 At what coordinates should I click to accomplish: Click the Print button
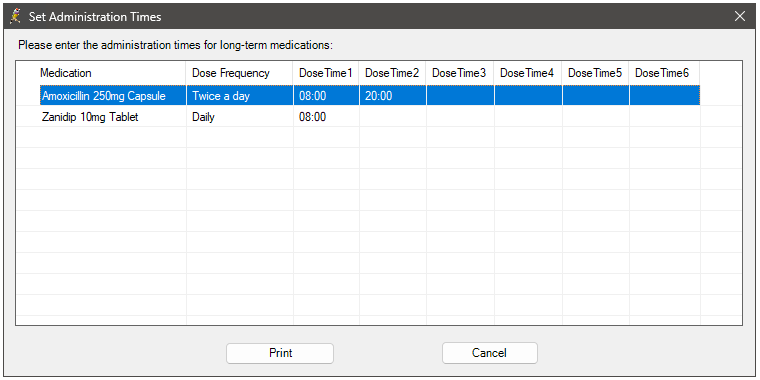point(280,353)
